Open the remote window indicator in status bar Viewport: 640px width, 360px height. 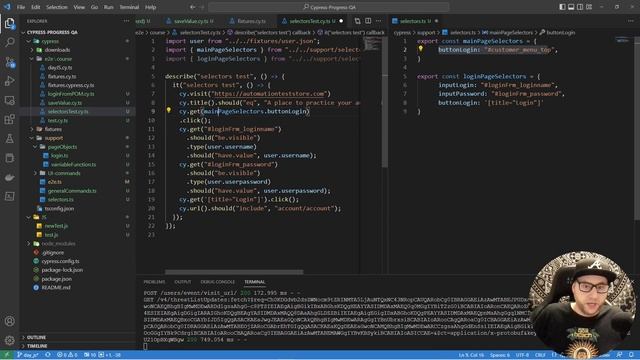[6, 355]
